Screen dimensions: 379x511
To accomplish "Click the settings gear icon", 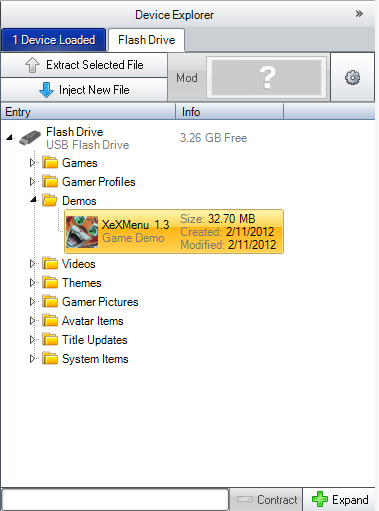I will (352, 77).
